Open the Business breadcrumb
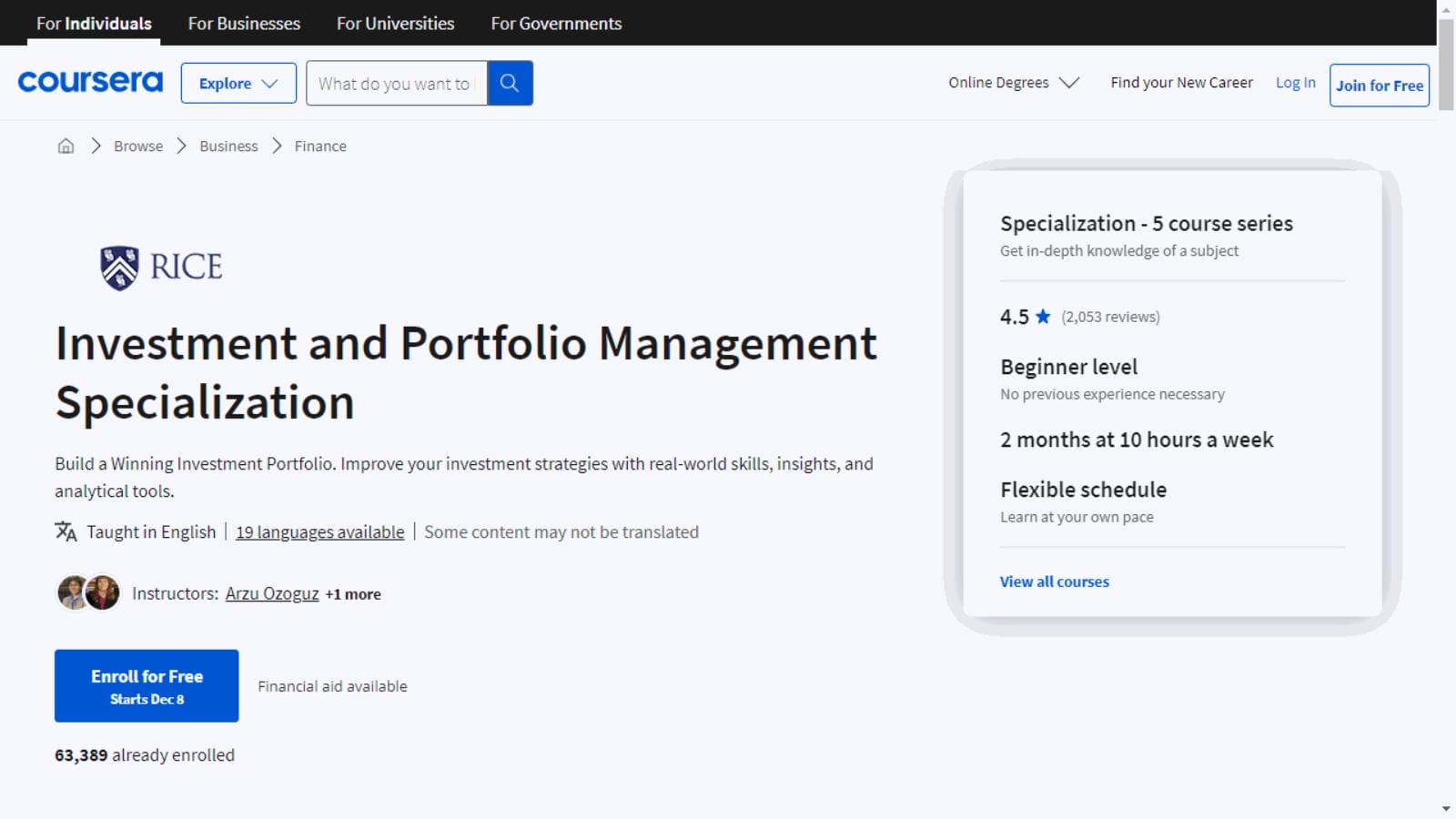This screenshot has width=1456, height=819. point(228,146)
